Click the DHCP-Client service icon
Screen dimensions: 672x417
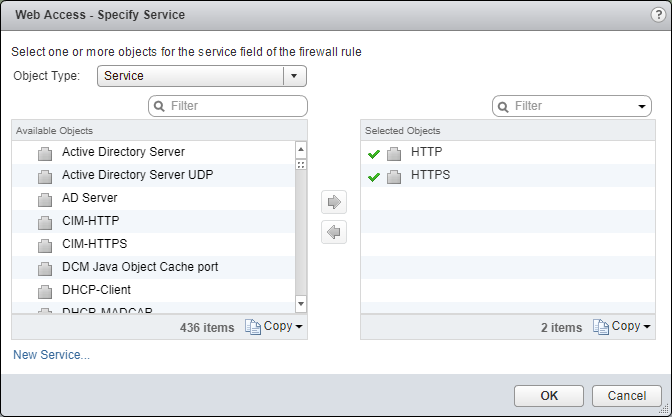[x=44, y=291]
